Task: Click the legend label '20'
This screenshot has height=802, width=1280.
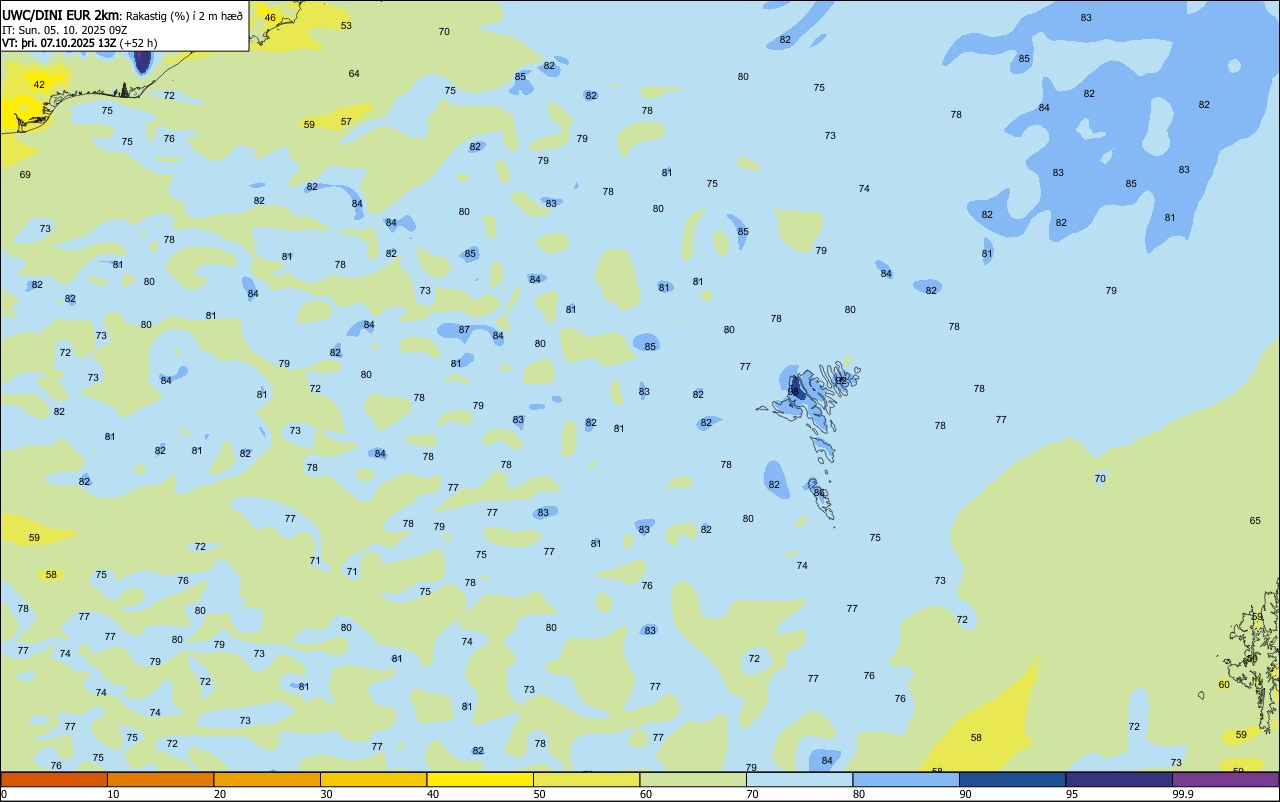Action: pyautogui.click(x=220, y=794)
